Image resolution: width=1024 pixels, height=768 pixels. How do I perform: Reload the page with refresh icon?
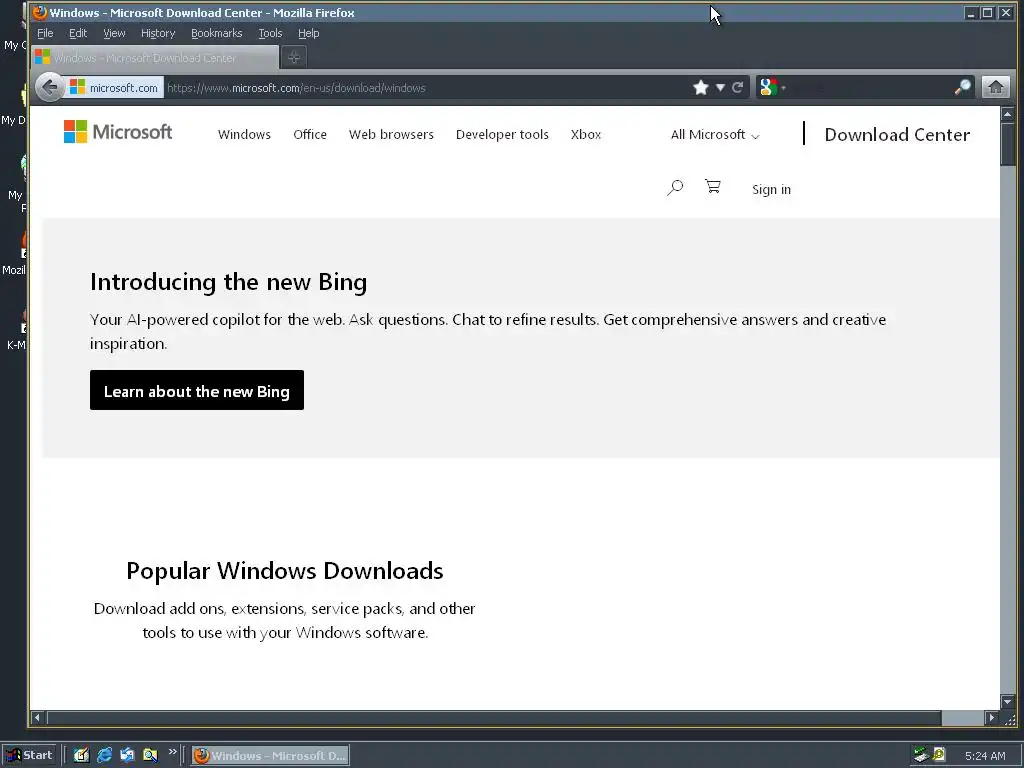tap(738, 88)
